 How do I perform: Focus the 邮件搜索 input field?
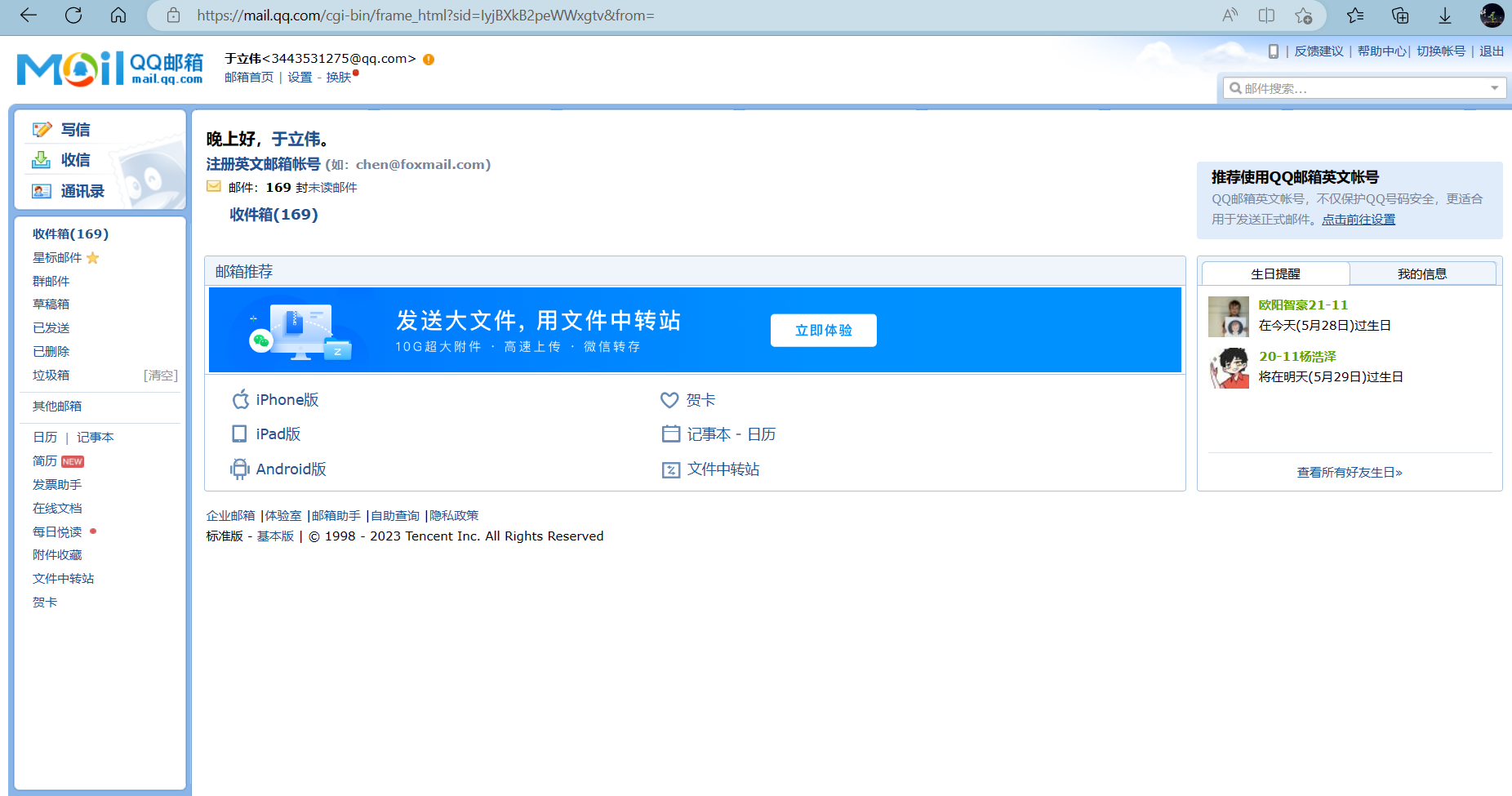[1364, 88]
